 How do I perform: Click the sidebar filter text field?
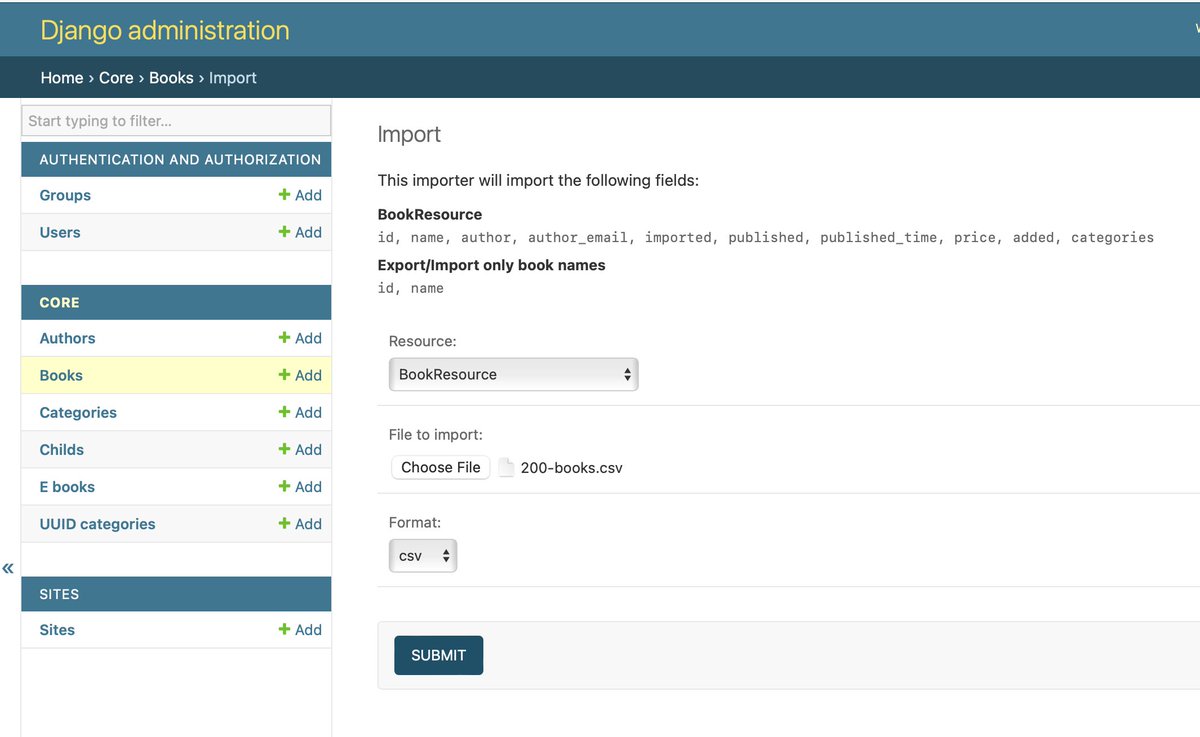pyautogui.click(x=176, y=120)
